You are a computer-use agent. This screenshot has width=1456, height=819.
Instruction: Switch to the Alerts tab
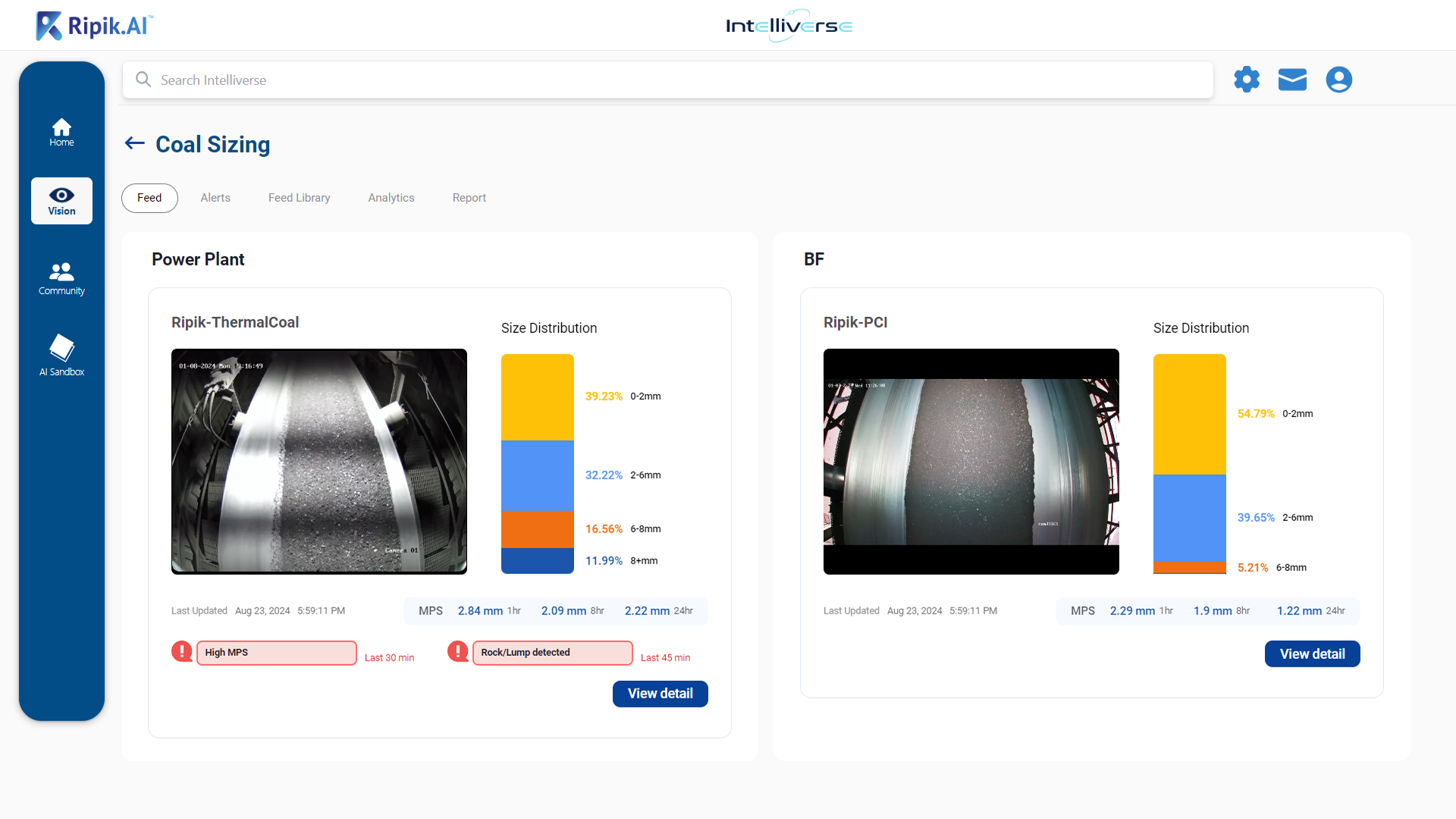(x=215, y=197)
